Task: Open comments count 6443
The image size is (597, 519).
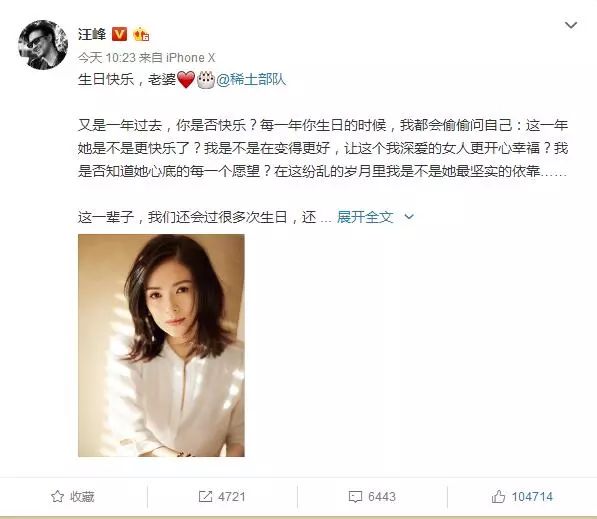Action: tap(382, 497)
